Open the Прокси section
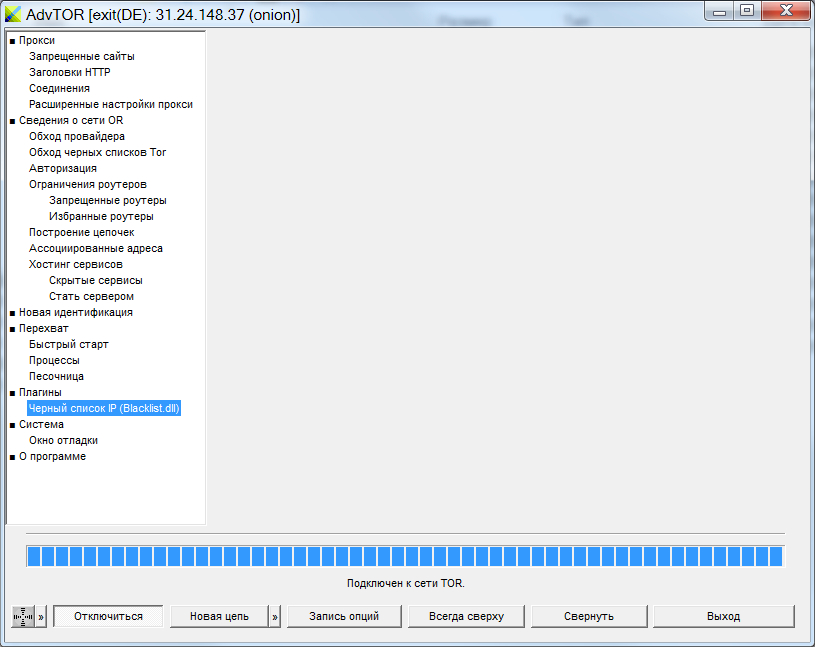This screenshot has height=647, width=815. click(37, 41)
